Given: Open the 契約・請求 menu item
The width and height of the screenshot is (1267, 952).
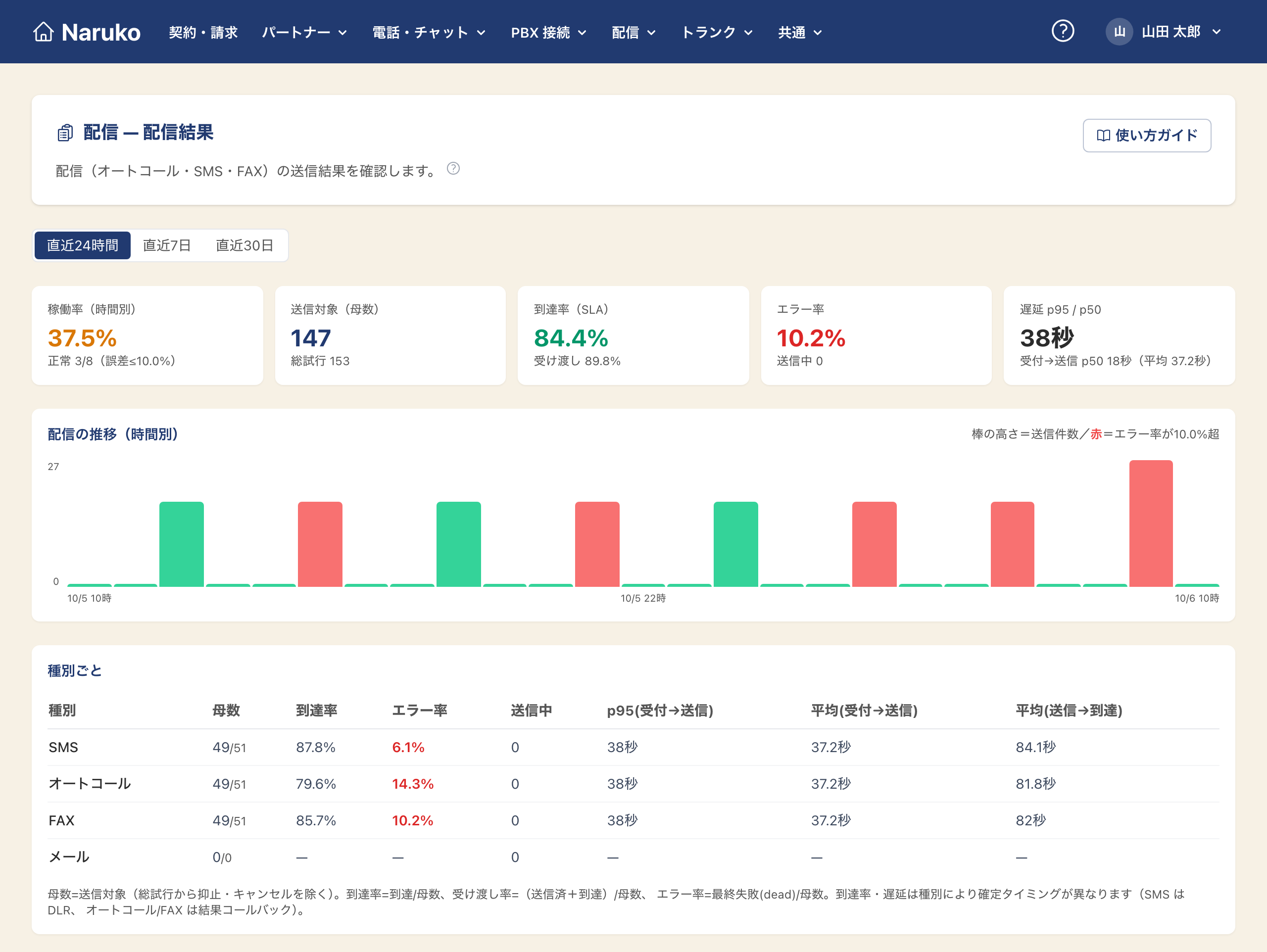Looking at the screenshot, I should point(203,32).
